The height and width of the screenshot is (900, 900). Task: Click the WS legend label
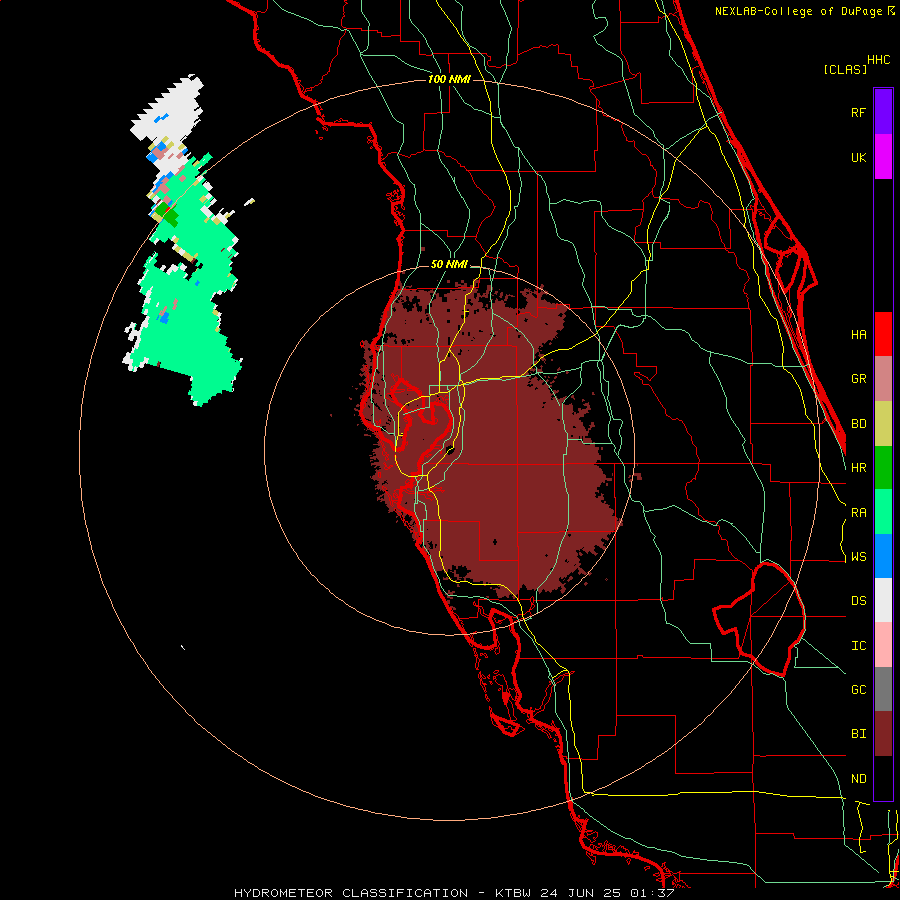coord(859,557)
